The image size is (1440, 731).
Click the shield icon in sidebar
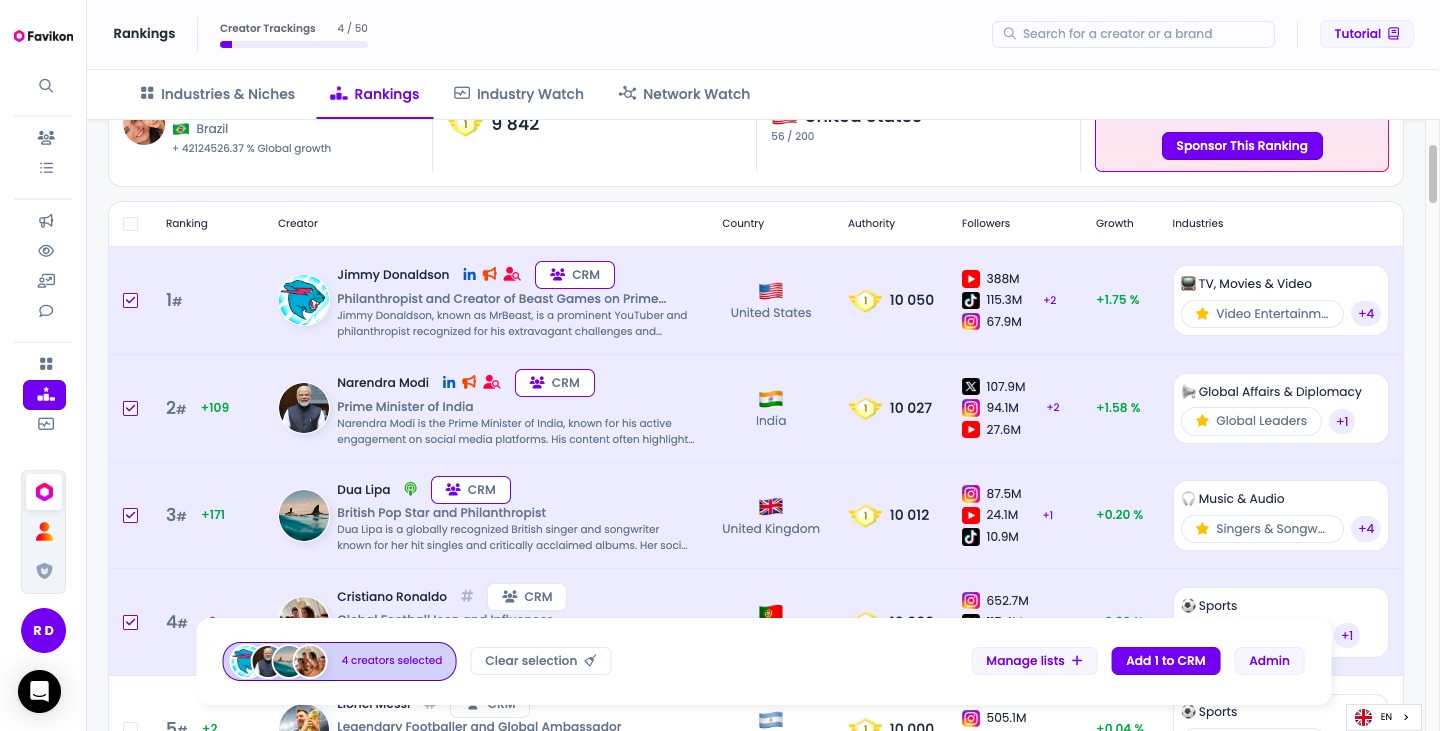tap(44, 571)
